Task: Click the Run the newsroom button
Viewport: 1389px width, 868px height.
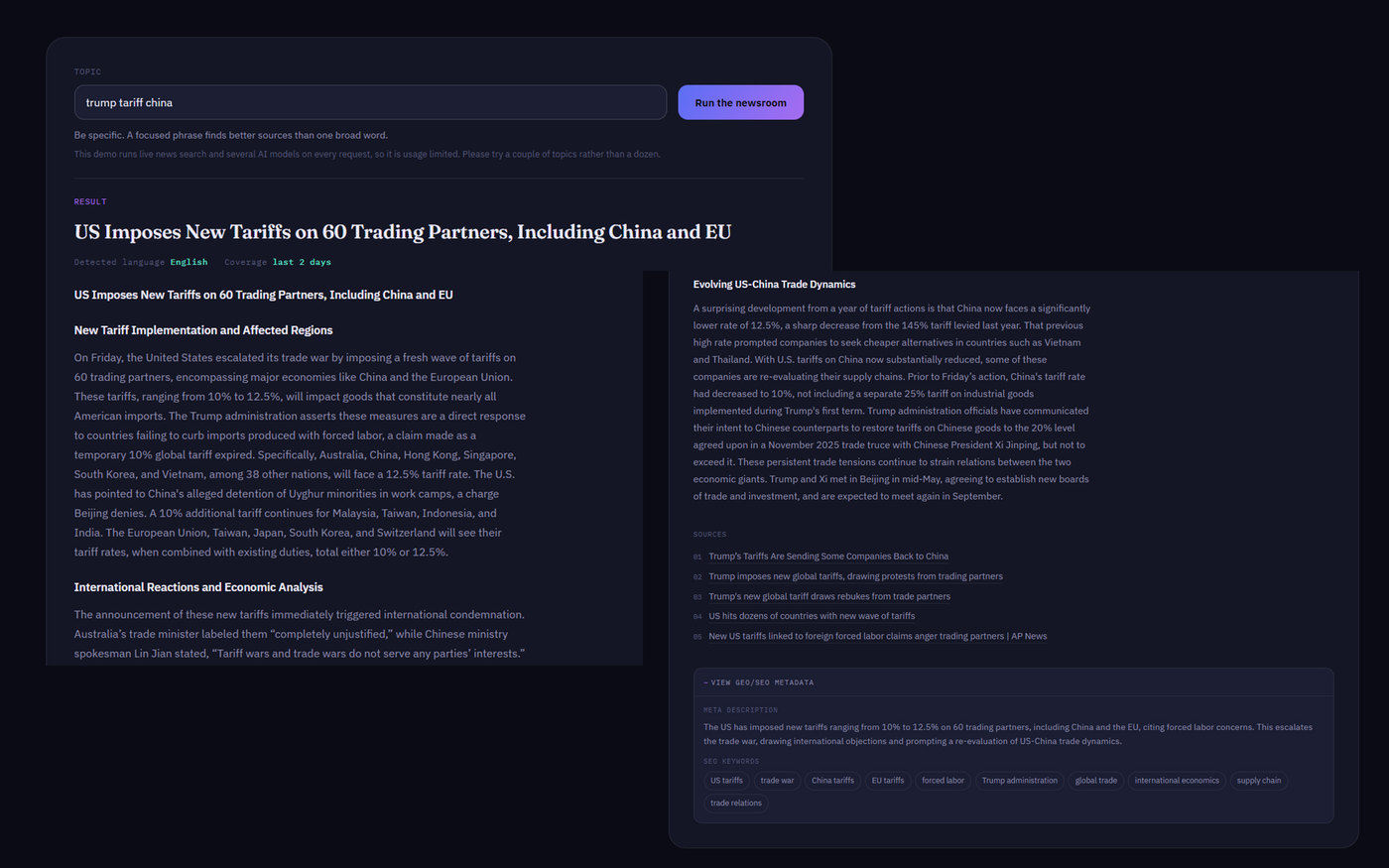Action: (x=740, y=102)
